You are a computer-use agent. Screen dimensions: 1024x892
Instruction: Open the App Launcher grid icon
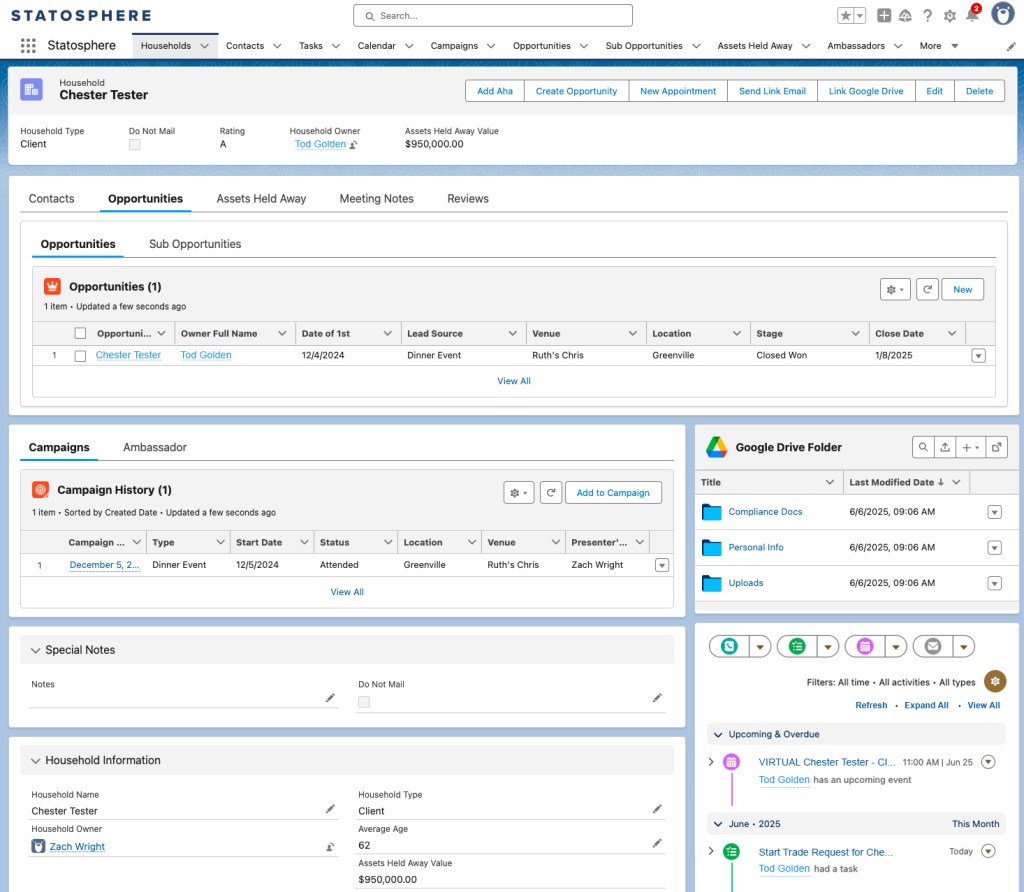point(28,46)
